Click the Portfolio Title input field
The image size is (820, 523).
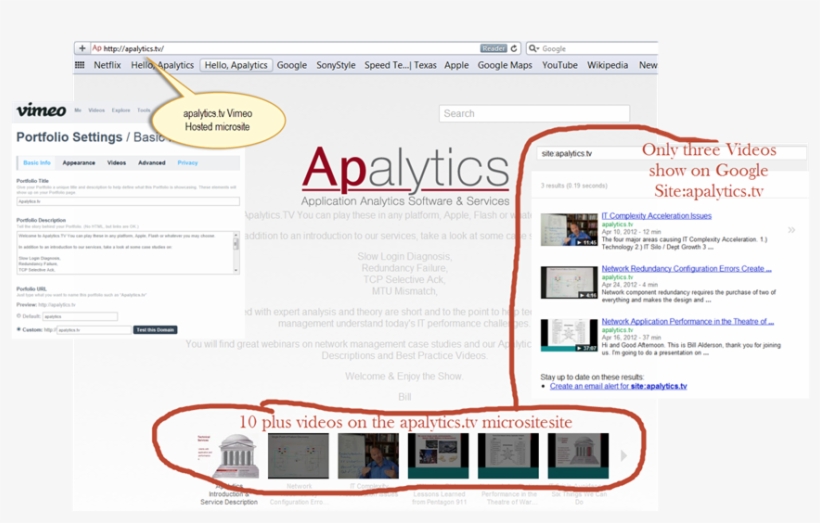[x=128, y=201]
